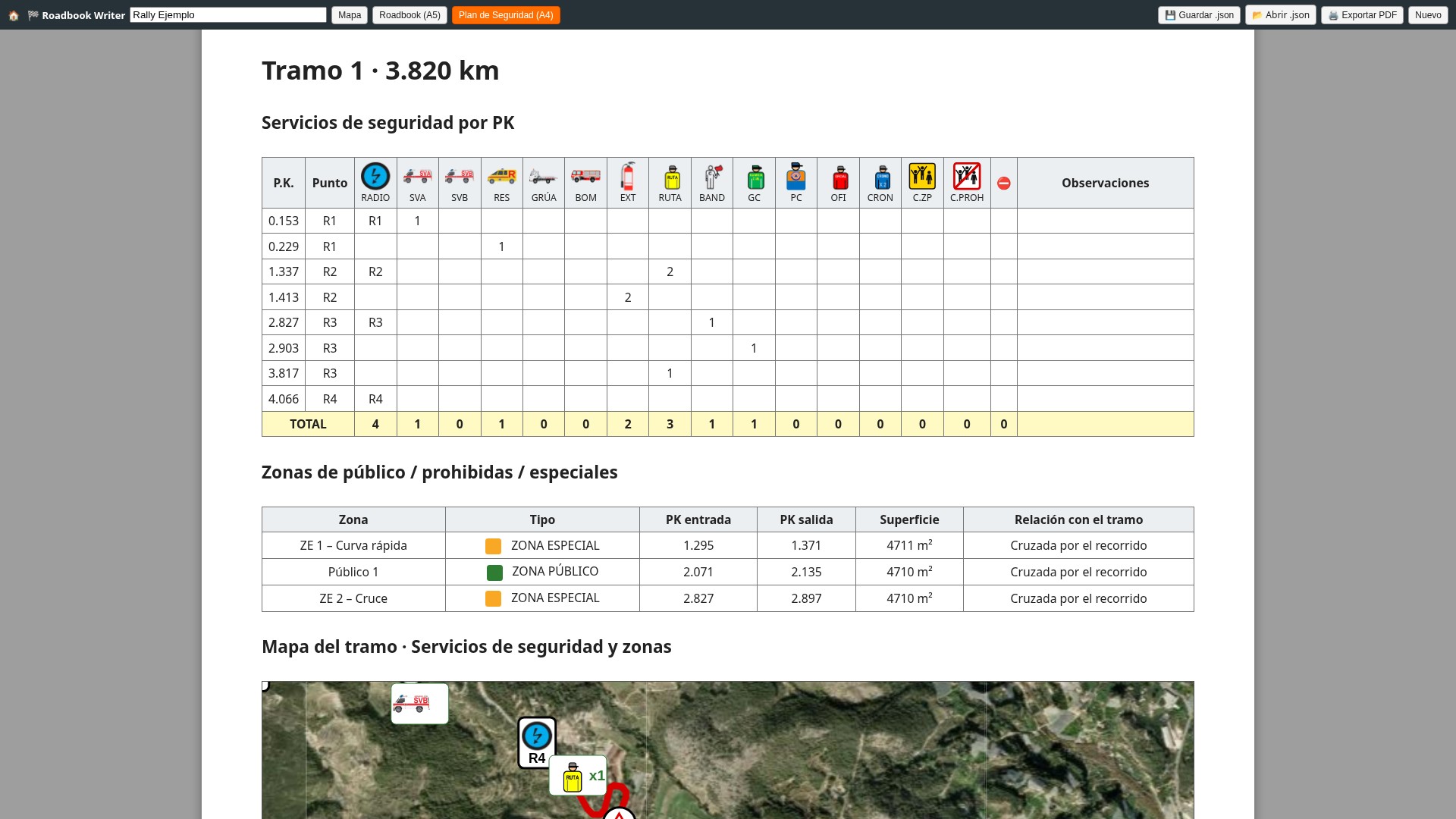Click Exportar PDF button
This screenshot has width=1456, height=819.
point(1362,15)
